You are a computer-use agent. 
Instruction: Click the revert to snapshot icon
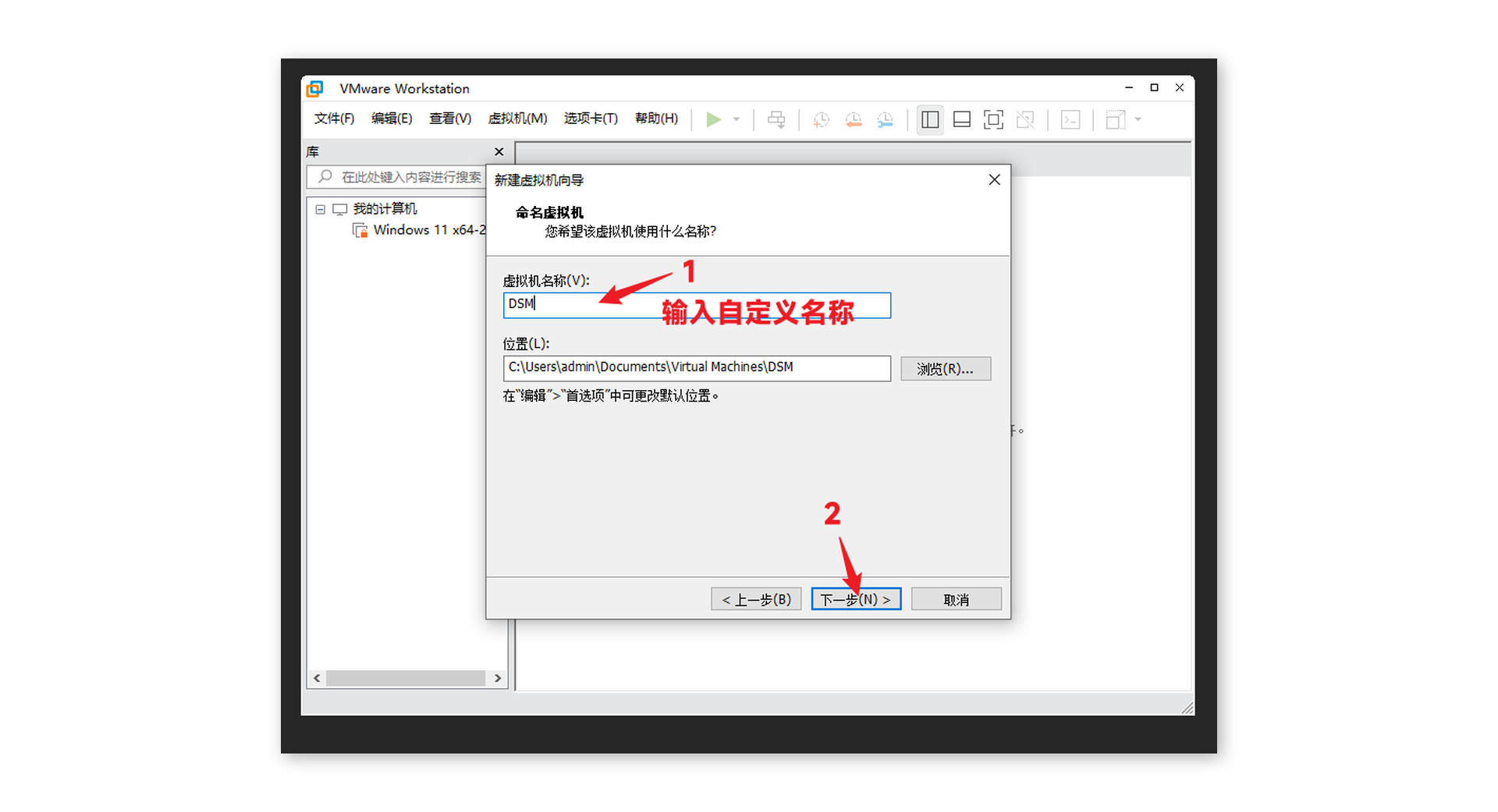pos(854,119)
